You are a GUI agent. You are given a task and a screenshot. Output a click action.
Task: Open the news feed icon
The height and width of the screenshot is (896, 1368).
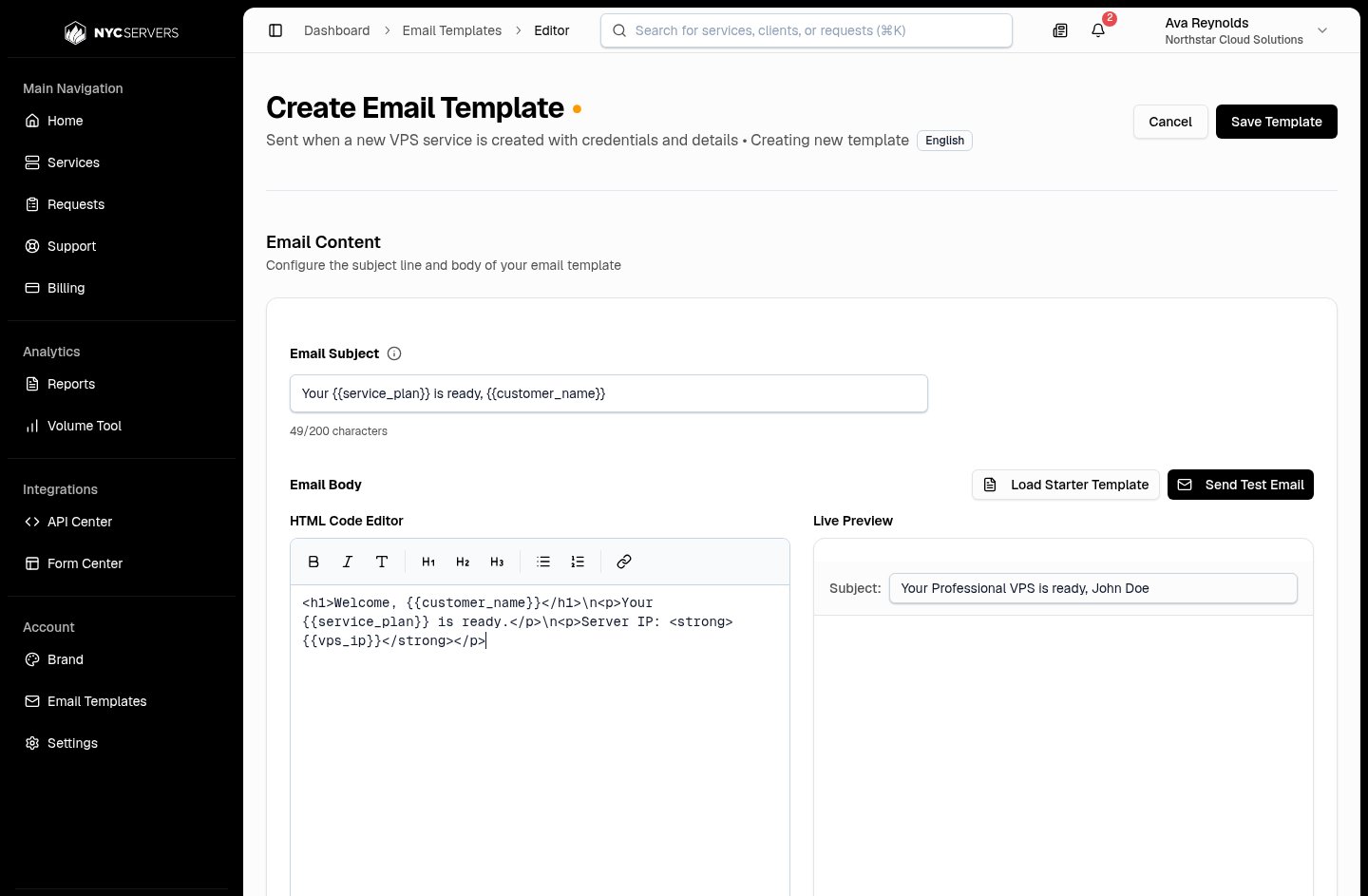pos(1060,30)
